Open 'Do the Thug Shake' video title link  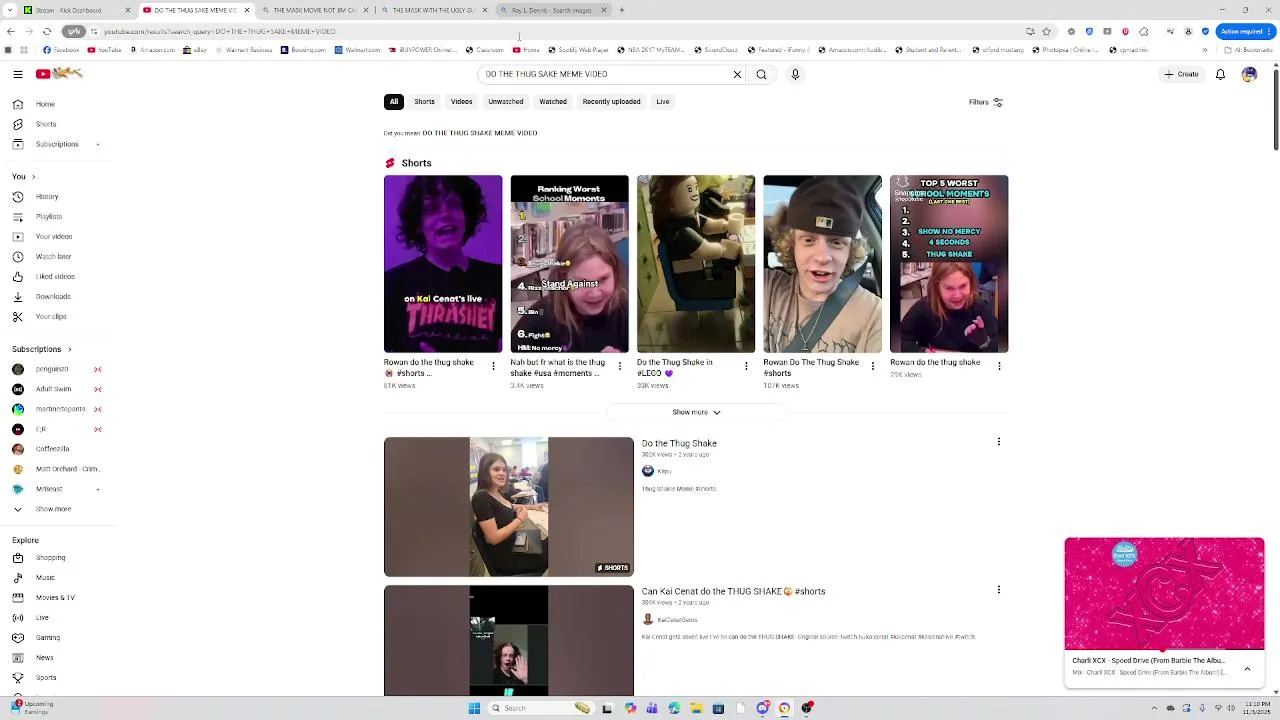coord(679,443)
